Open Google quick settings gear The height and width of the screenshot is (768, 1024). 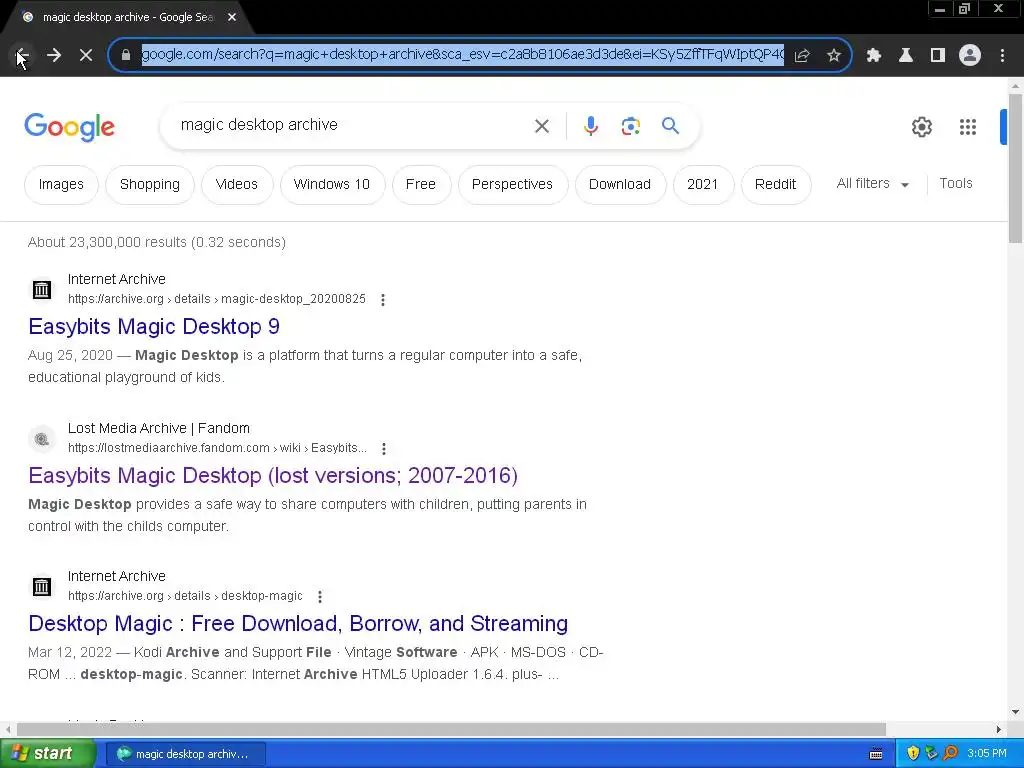[921, 127]
